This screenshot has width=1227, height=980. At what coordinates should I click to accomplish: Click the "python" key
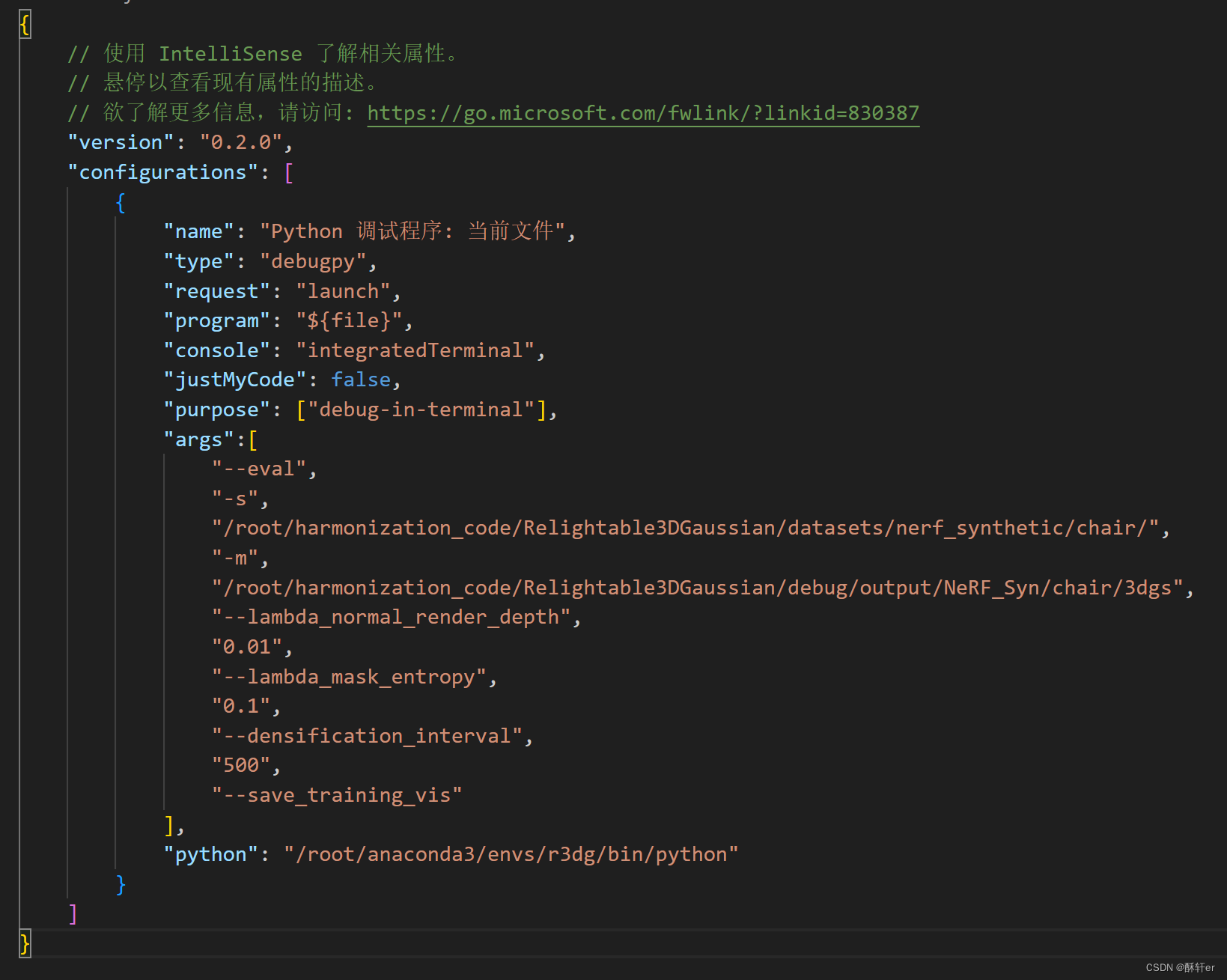211,854
